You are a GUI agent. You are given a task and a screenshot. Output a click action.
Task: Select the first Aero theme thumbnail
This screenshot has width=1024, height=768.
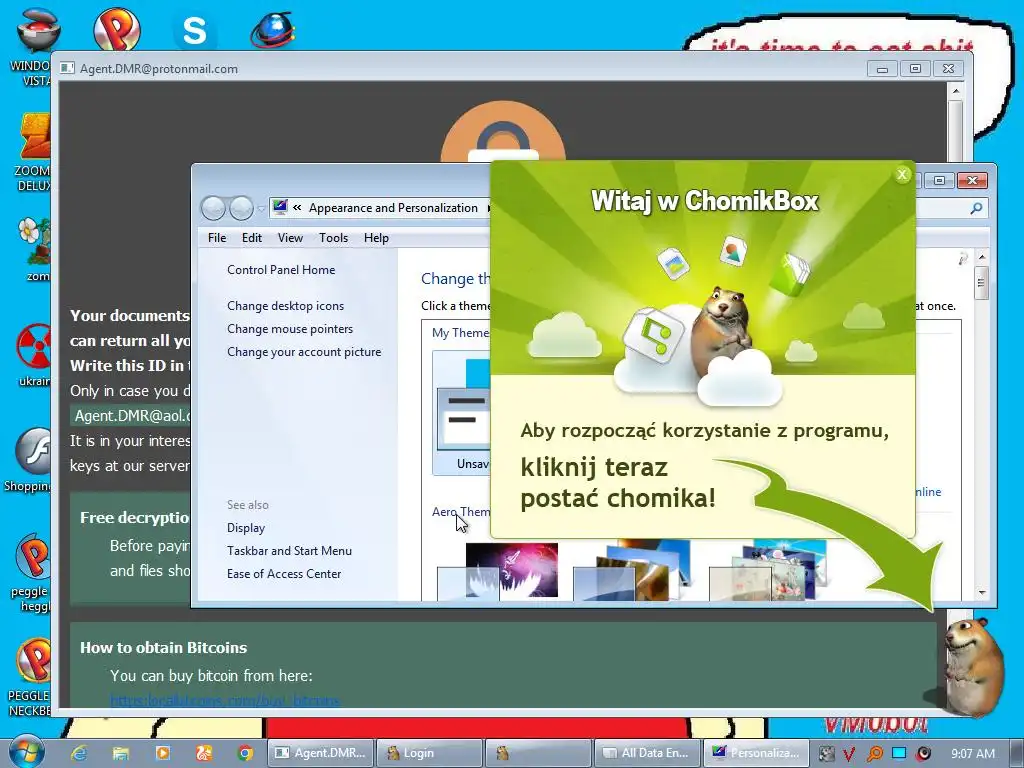coord(498,571)
